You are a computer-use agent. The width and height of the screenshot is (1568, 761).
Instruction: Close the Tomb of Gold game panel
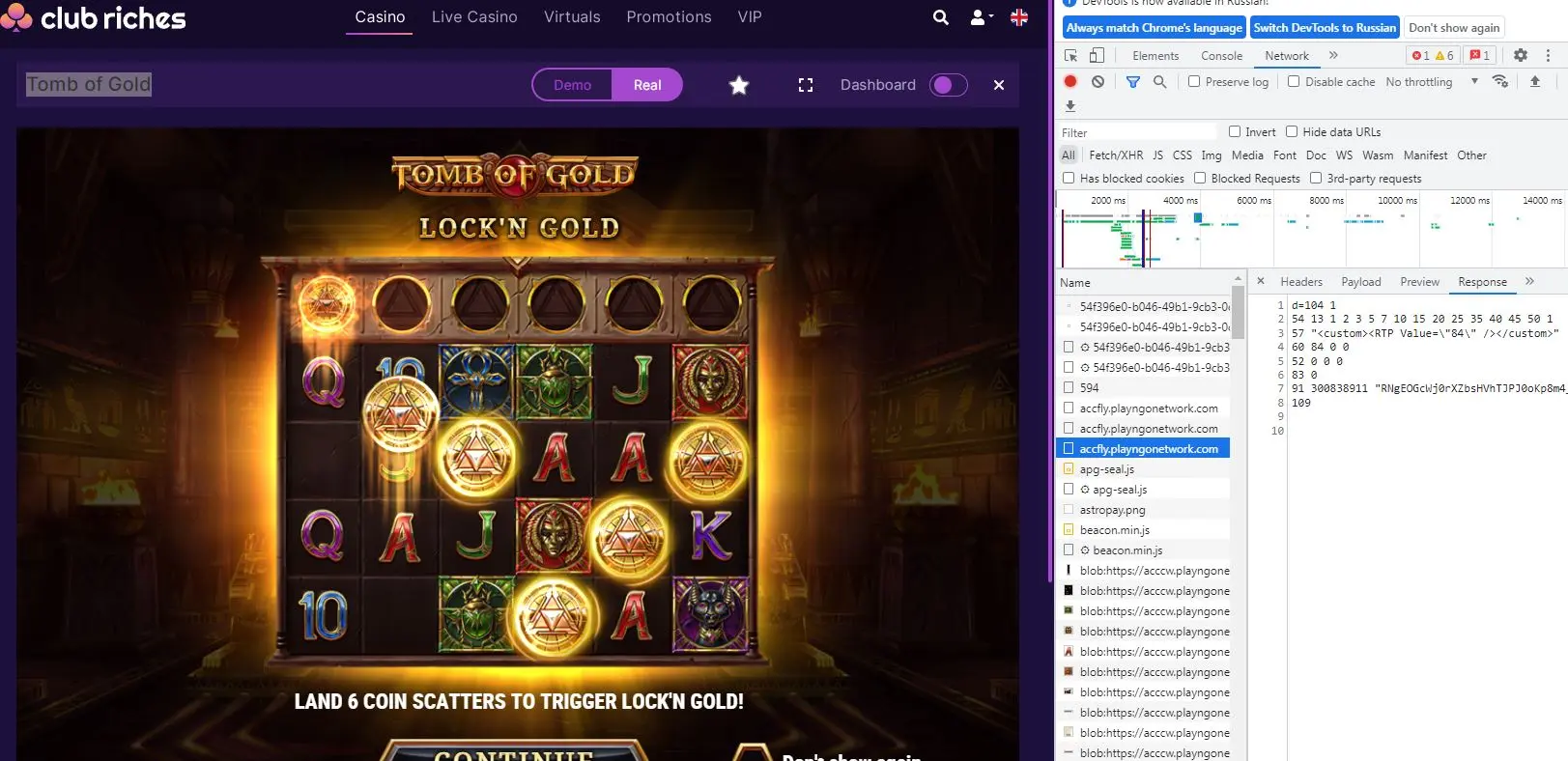999,85
